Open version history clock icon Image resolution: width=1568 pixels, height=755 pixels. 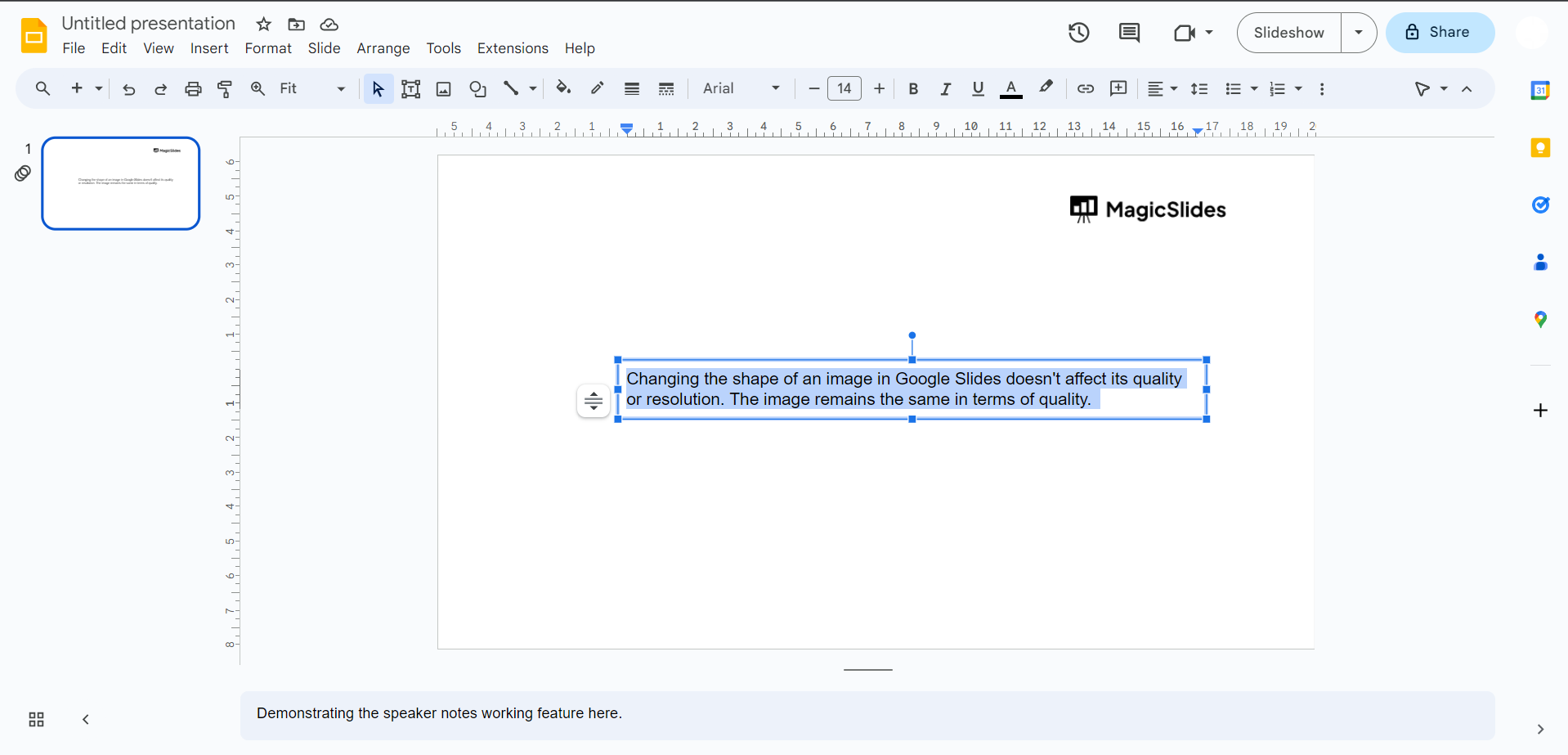[1078, 33]
